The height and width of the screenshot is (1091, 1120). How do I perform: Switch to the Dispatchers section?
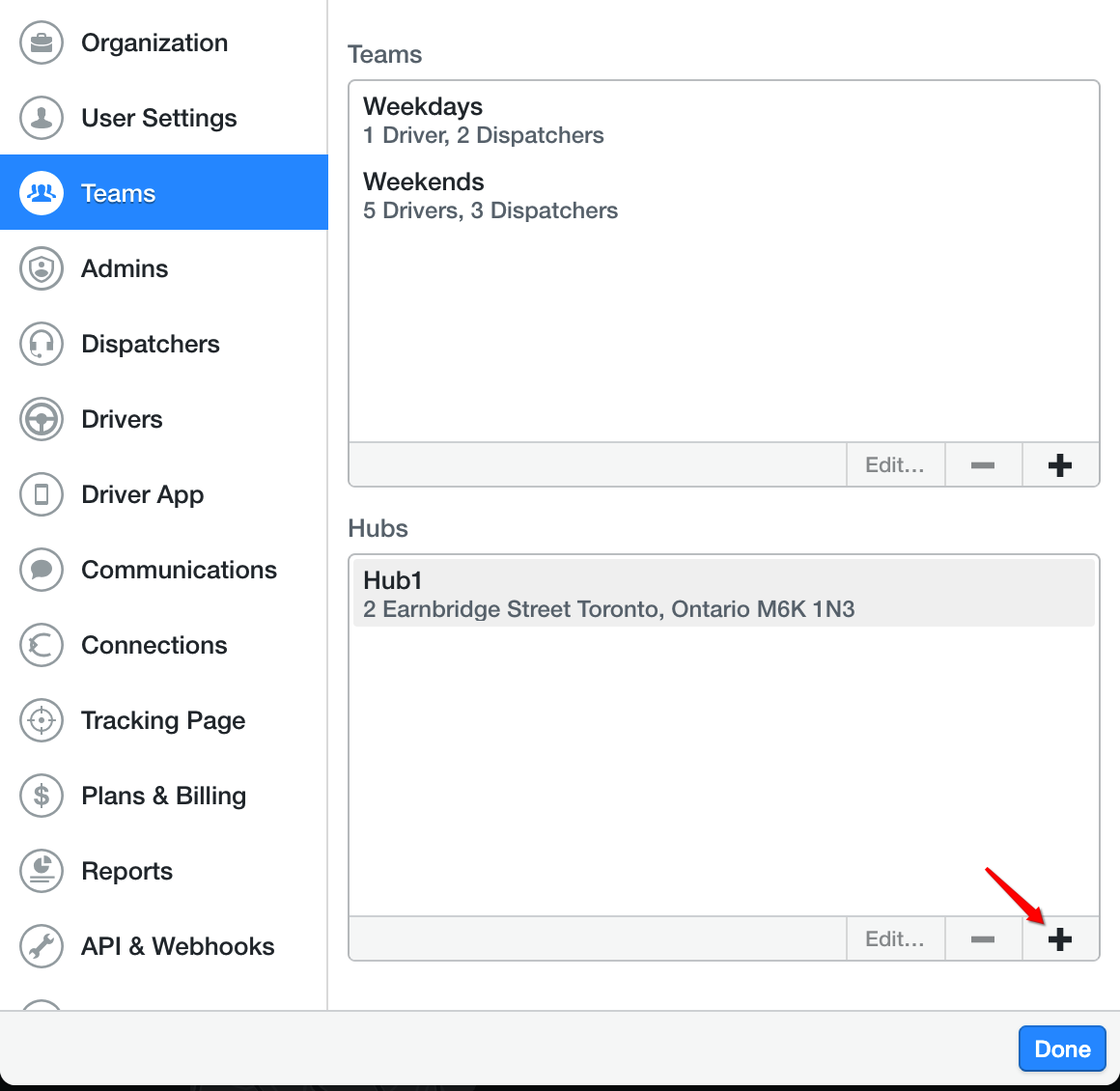coord(163,344)
